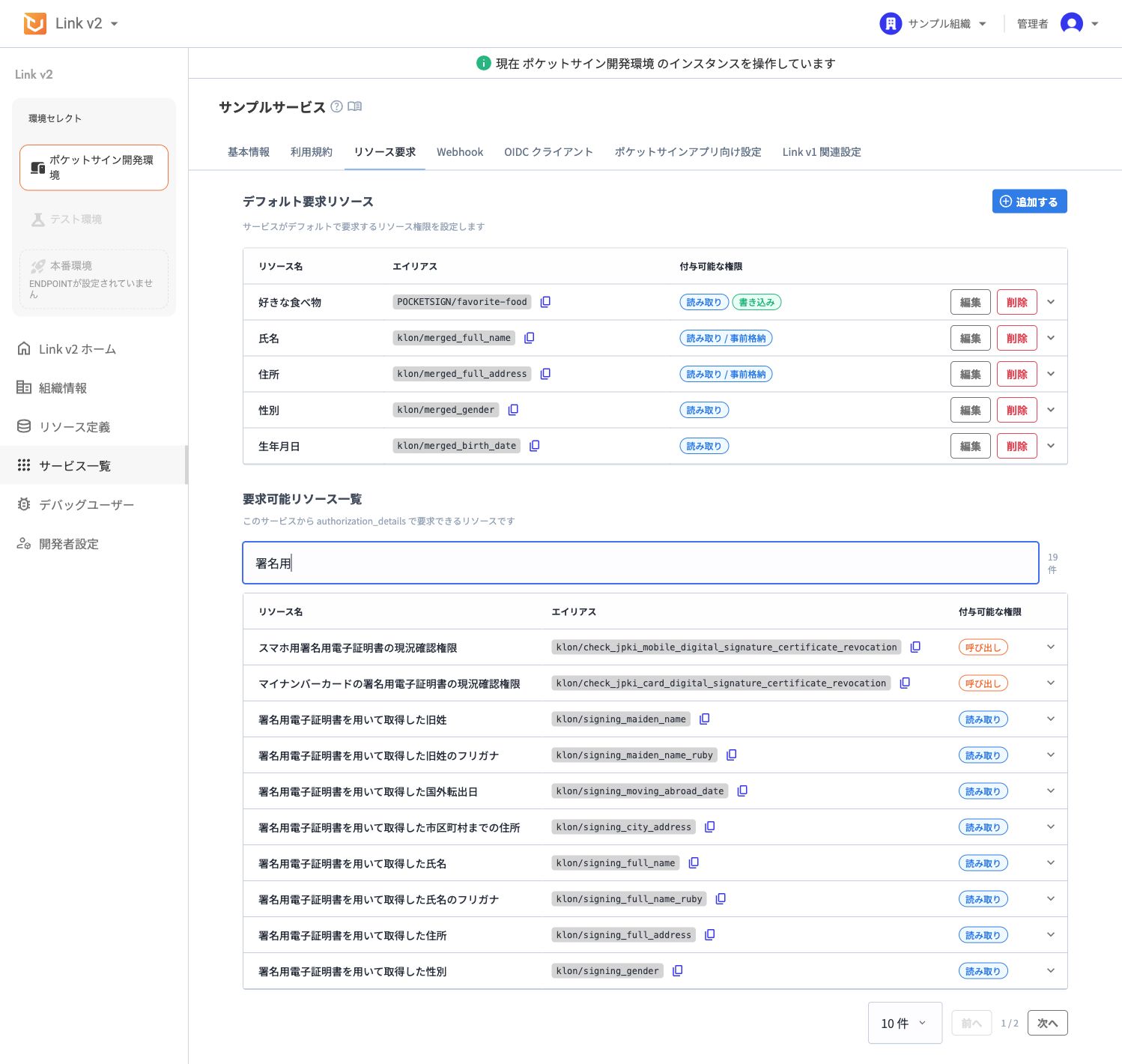This screenshot has height=1064, width=1122.
Task: Click the resource search field containing 署名用
Action: pyautogui.click(x=640, y=563)
